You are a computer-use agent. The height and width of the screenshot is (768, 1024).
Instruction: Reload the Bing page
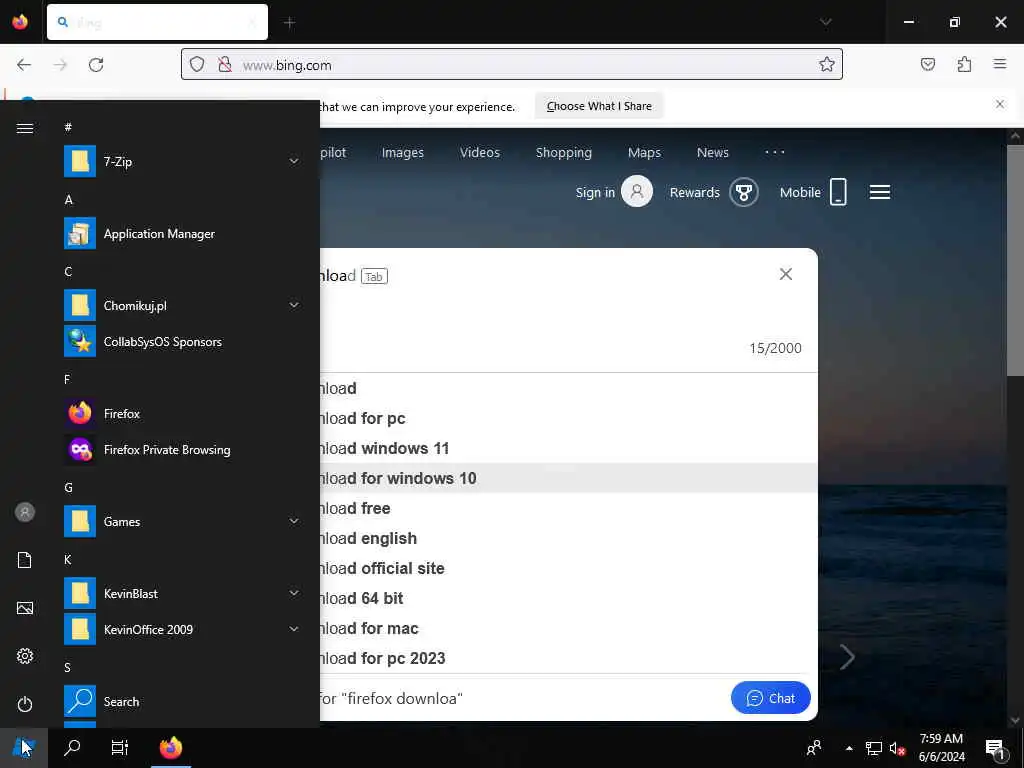pos(96,65)
